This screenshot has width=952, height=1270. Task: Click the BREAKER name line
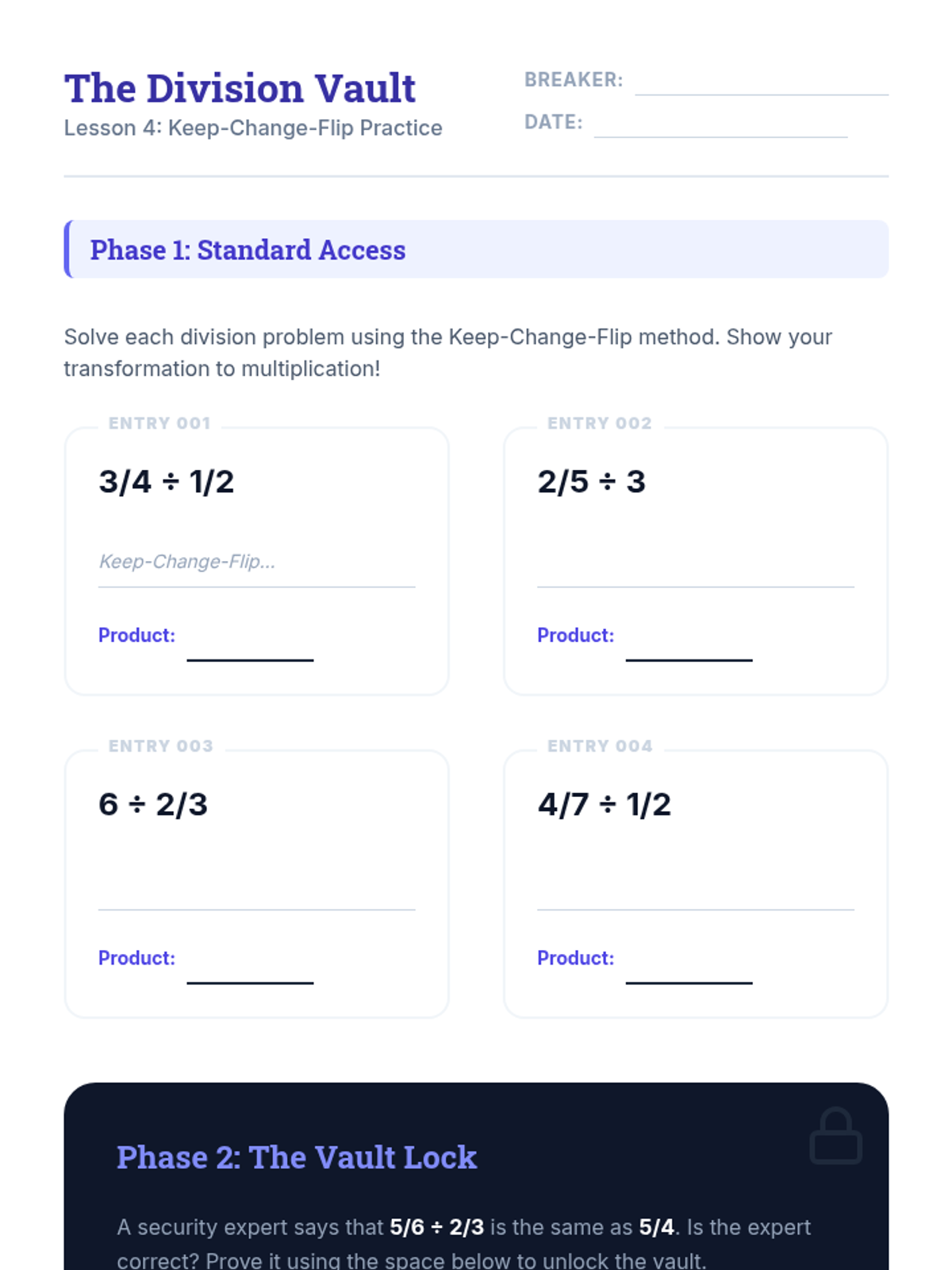tap(762, 81)
